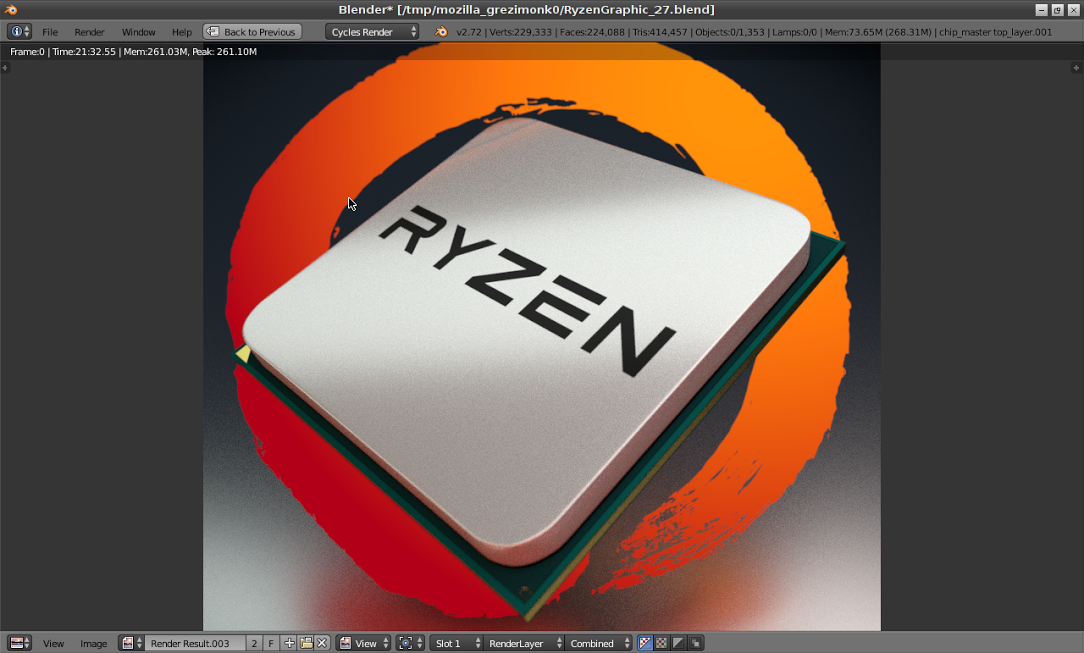Click chip_master top_layer.001 object name
This screenshot has width=1084, height=653.
[x=996, y=32]
